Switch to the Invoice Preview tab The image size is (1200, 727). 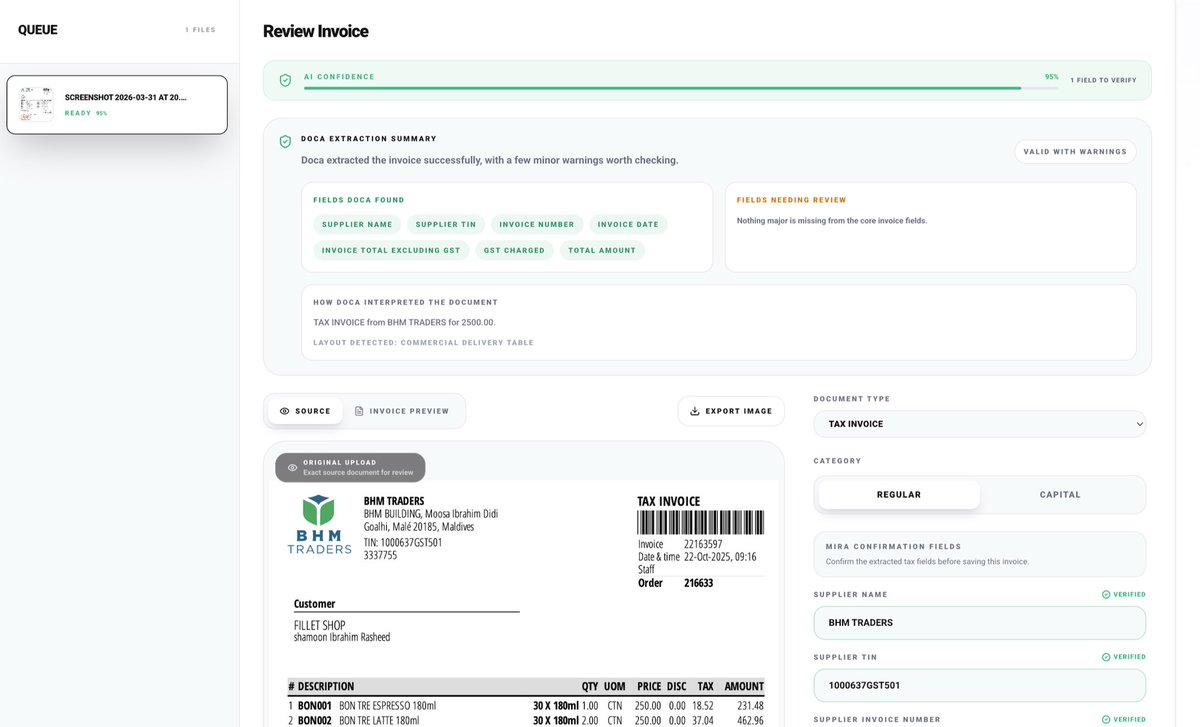[x=402, y=411]
